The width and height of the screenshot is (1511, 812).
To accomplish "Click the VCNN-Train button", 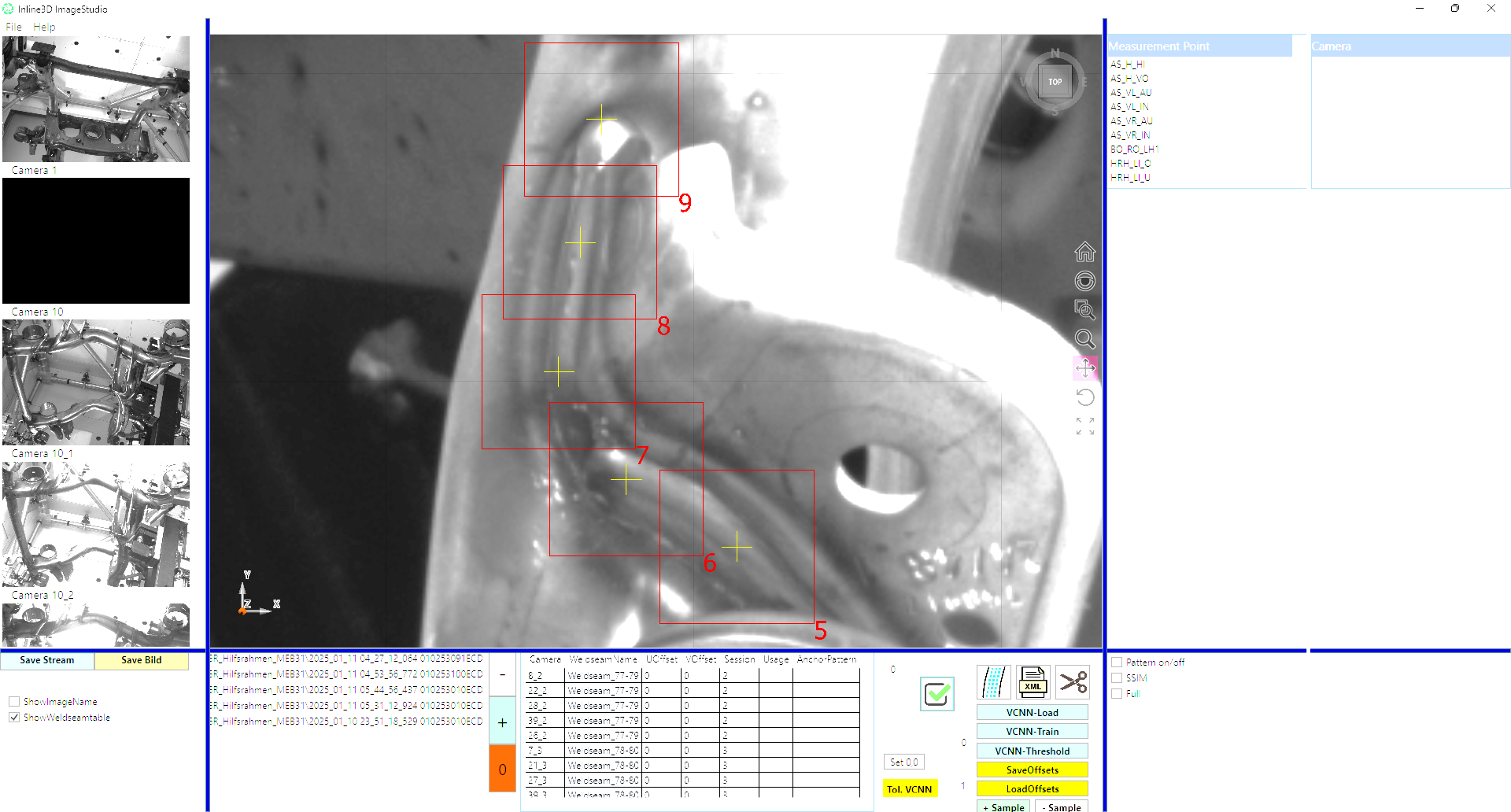I will 1032,731.
